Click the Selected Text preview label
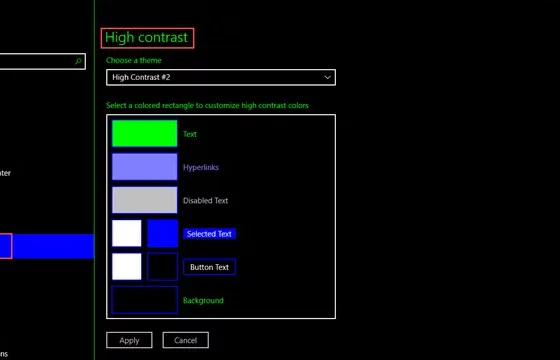The height and width of the screenshot is (360, 560). coord(209,234)
